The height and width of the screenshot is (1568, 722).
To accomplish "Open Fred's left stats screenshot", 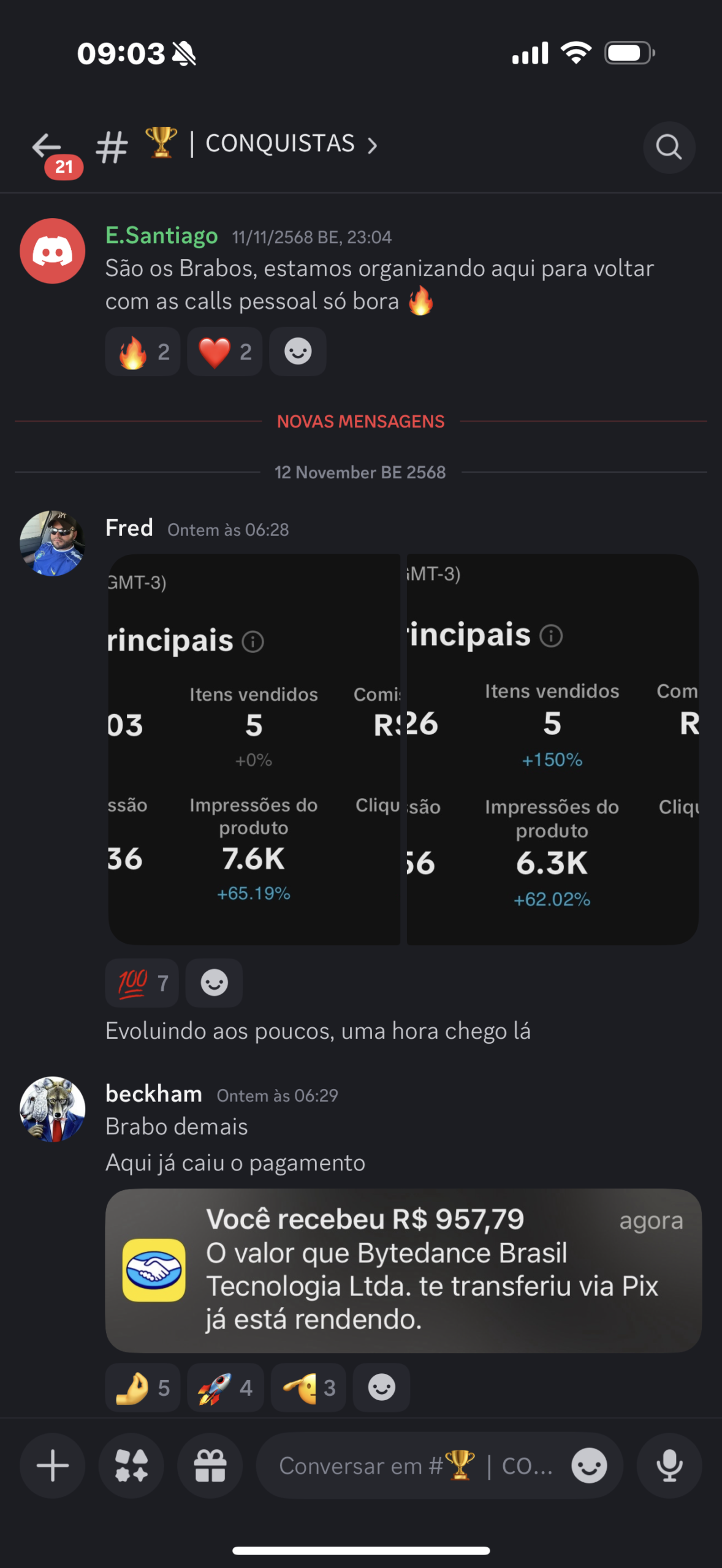I will tap(254, 749).
